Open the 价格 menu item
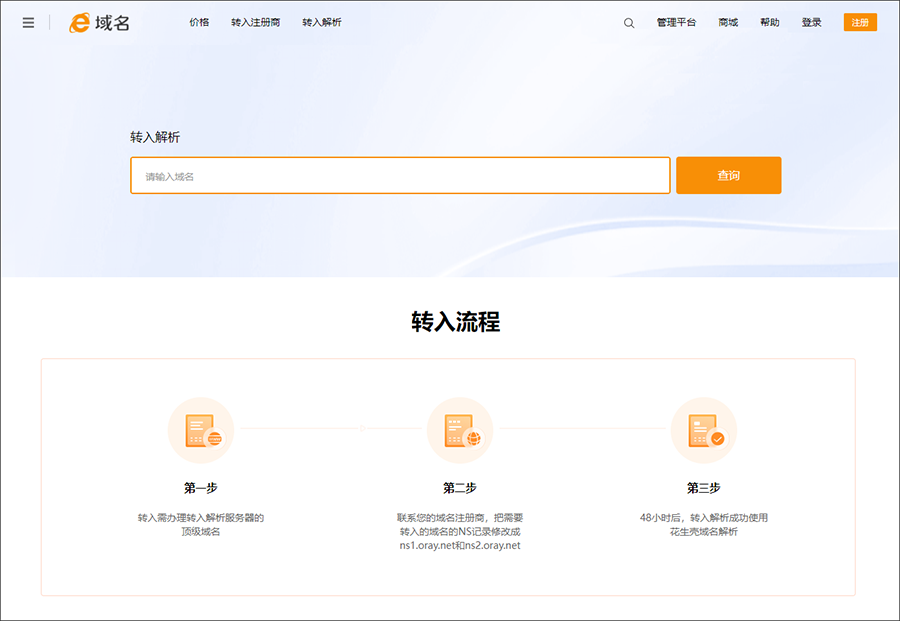The height and width of the screenshot is (621, 900). pyautogui.click(x=199, y=22)
